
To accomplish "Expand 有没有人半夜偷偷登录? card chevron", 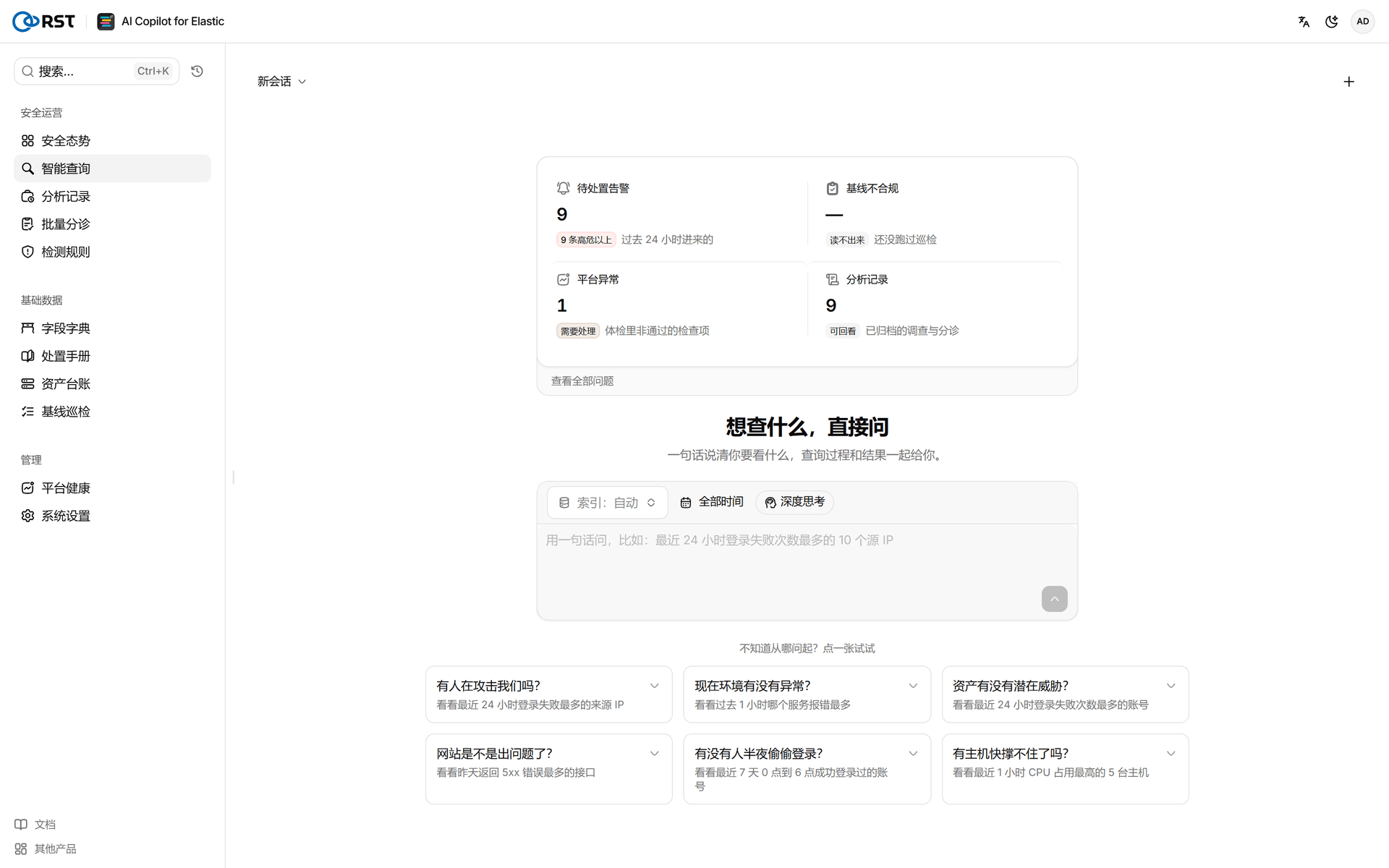I will 913,754.
